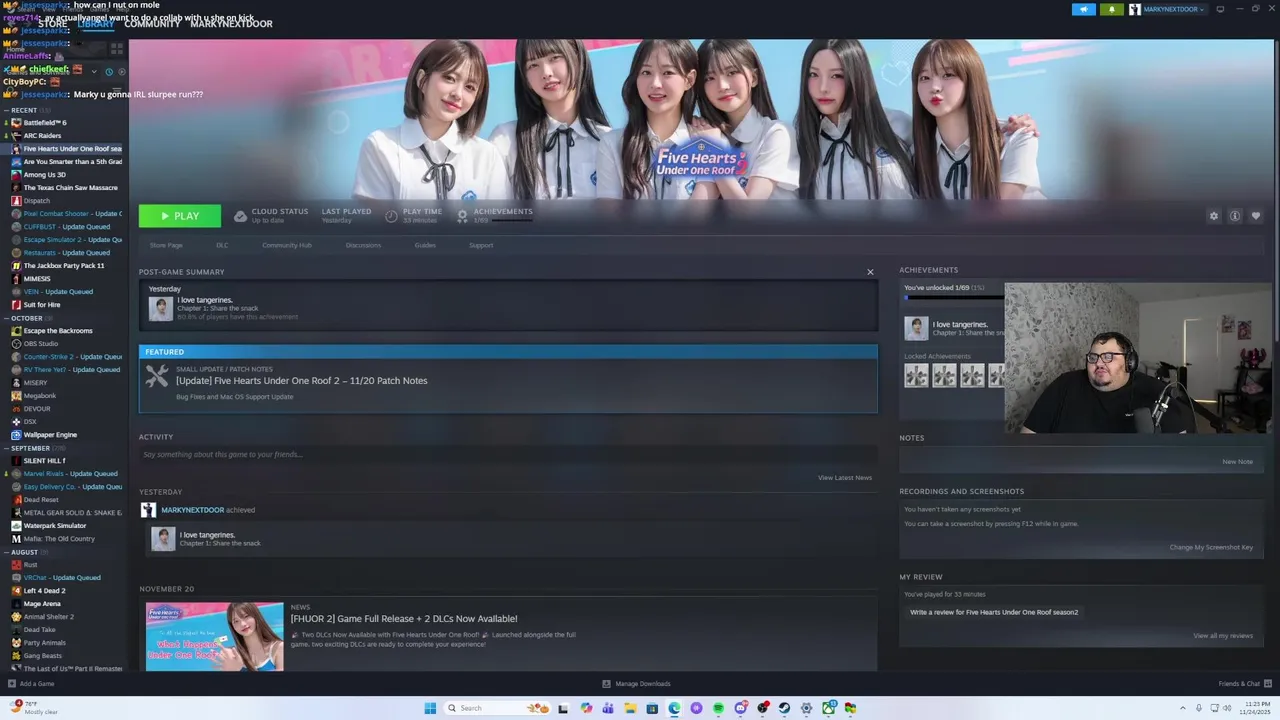Open the Discussions link

tap(363, 245)
